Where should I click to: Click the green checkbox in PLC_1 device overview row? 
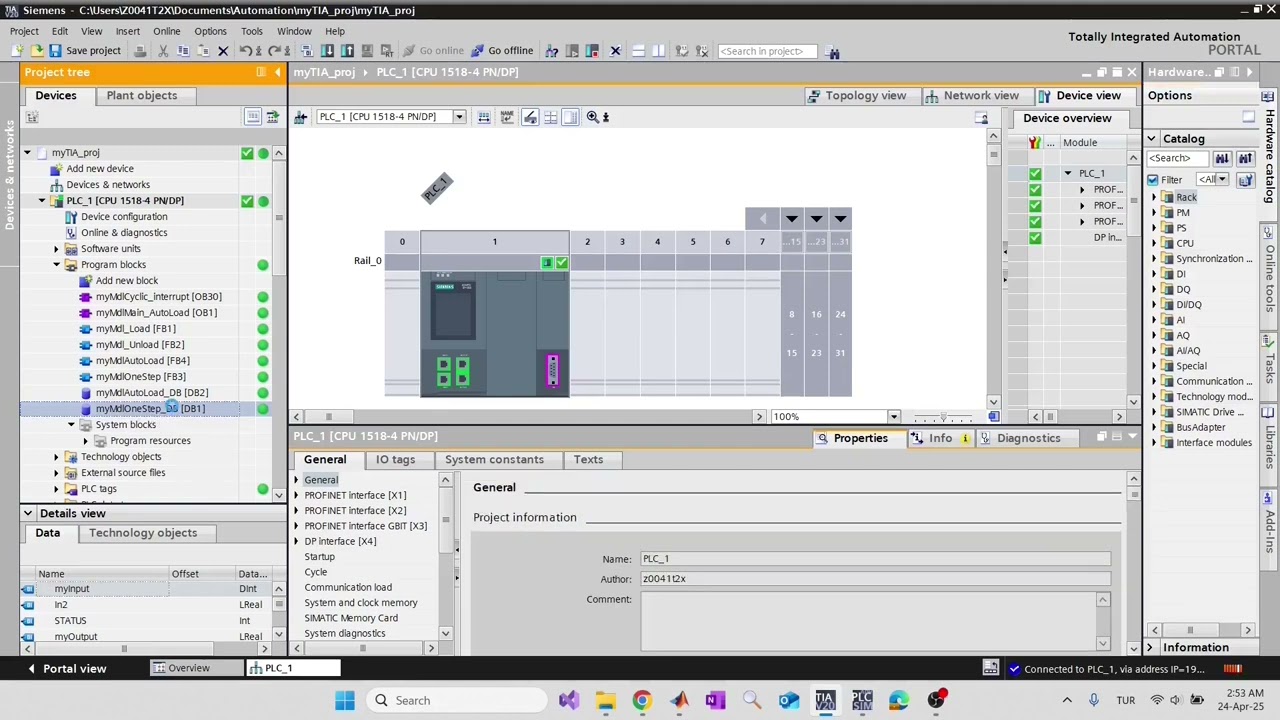click(x=1035, y=174)
